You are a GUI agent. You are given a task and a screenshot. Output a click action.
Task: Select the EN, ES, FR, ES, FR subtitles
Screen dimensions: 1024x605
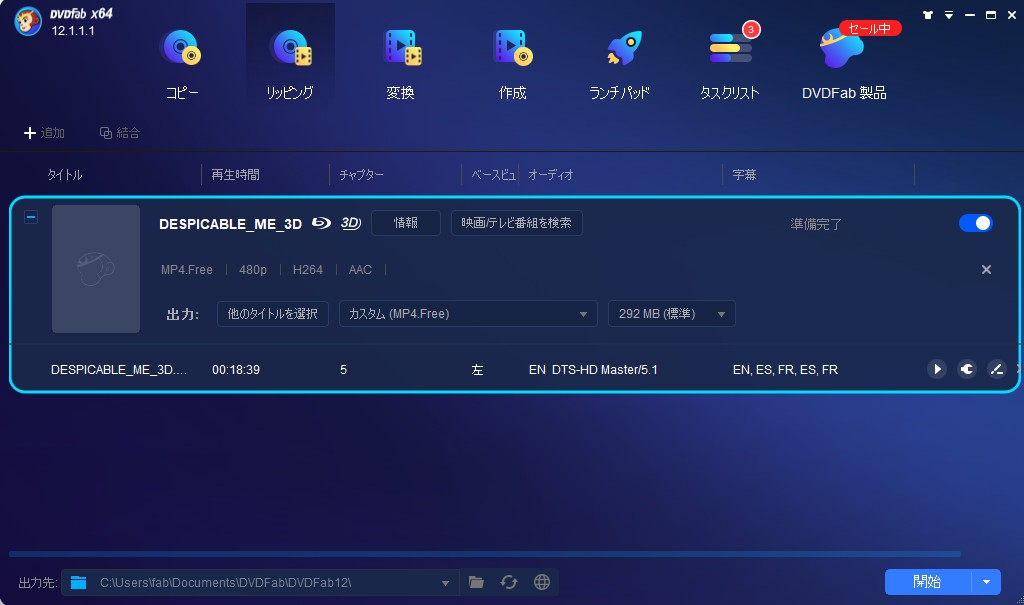point(785,370)
